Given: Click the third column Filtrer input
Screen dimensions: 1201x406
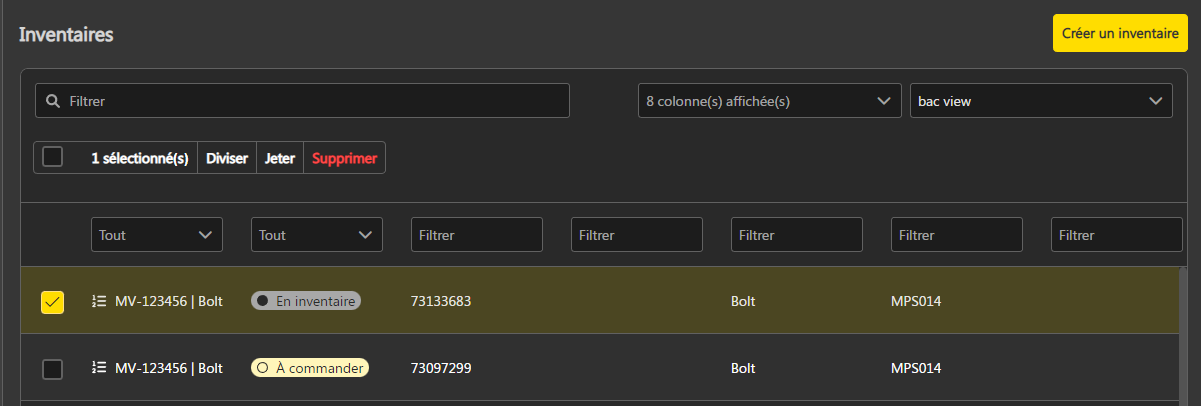Looking at the screenshot, I should point(476,235).
